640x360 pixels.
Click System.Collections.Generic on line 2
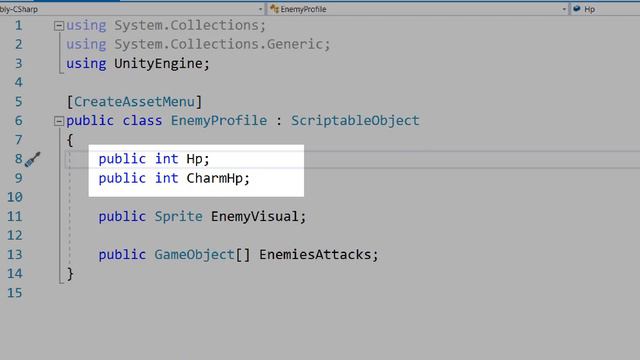point(219,44)
